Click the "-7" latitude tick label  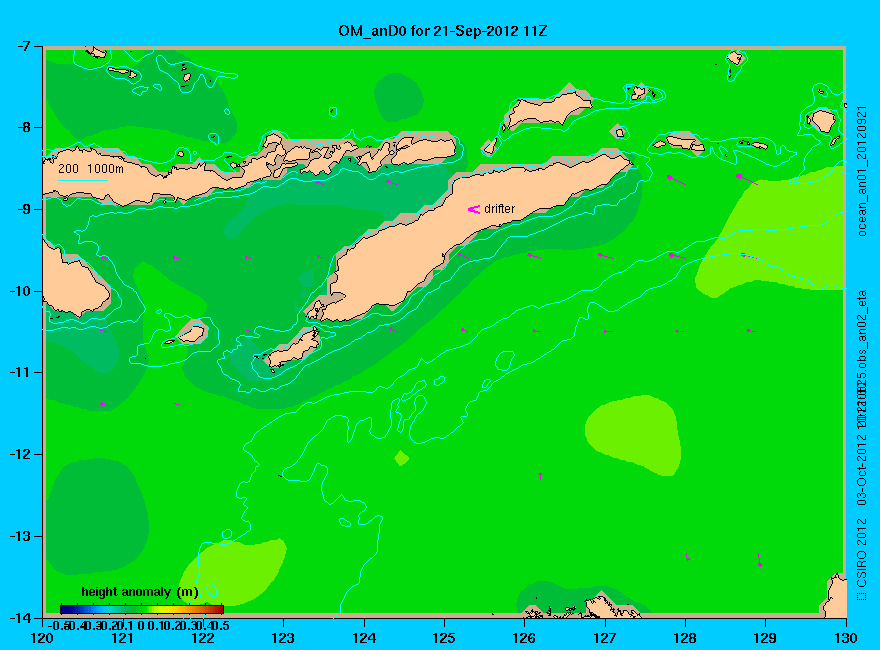(x=24, y=46)
